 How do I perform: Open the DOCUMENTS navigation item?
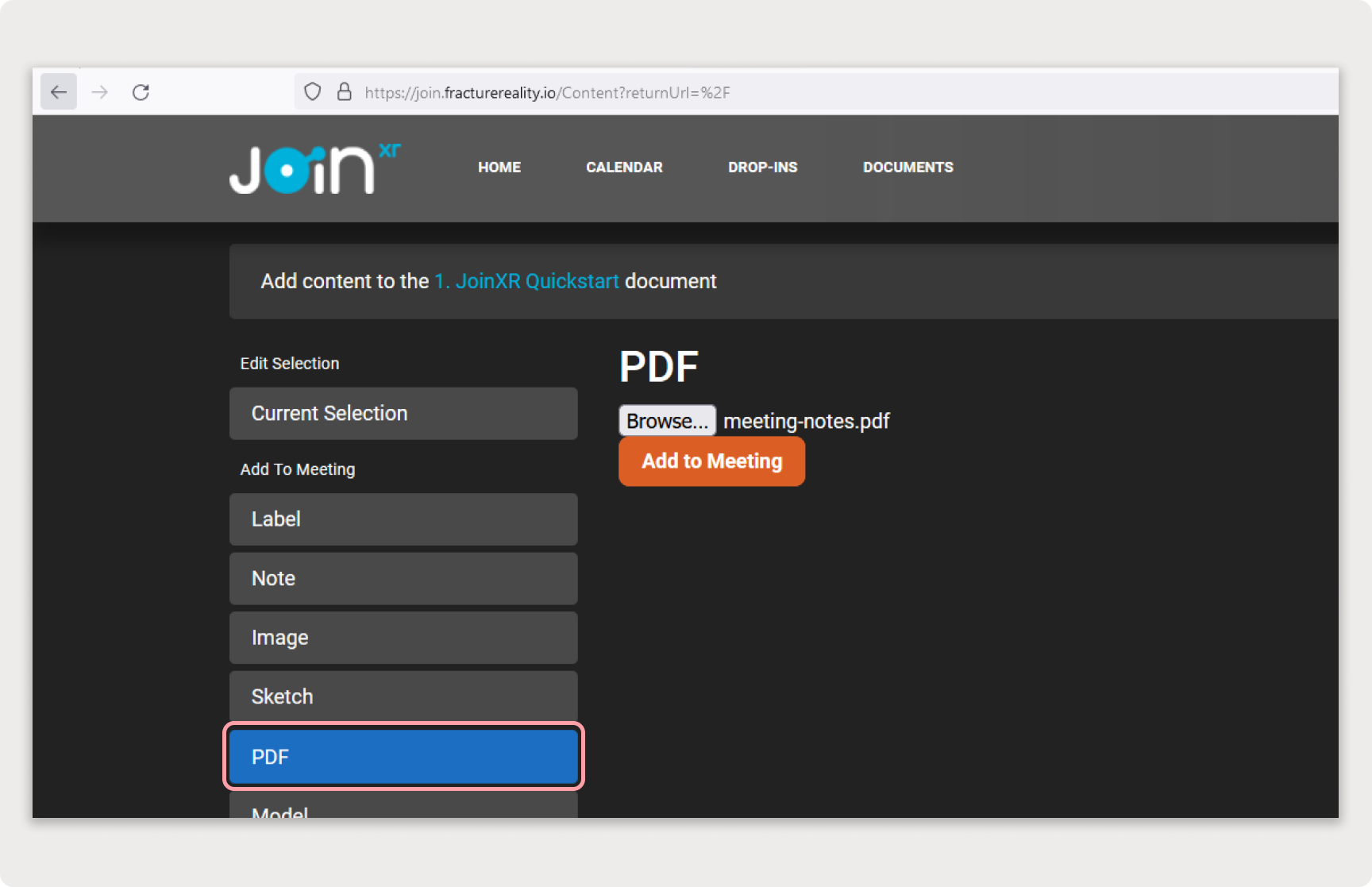[x=908, y=168]
